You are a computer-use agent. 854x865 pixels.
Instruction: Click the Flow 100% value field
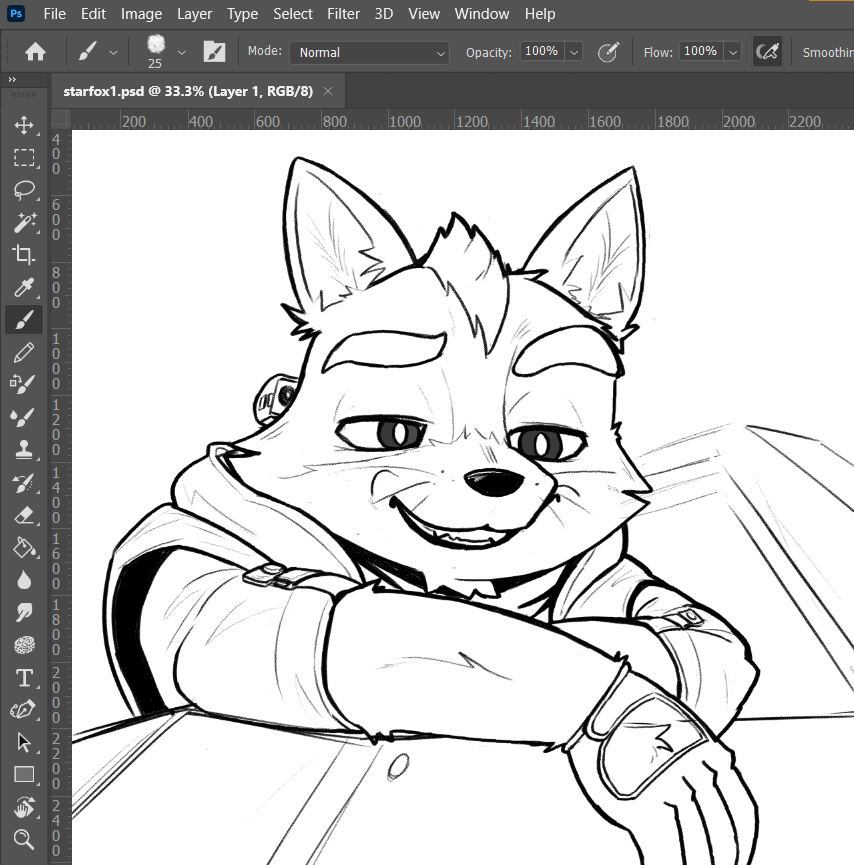[x=701, y=51]
